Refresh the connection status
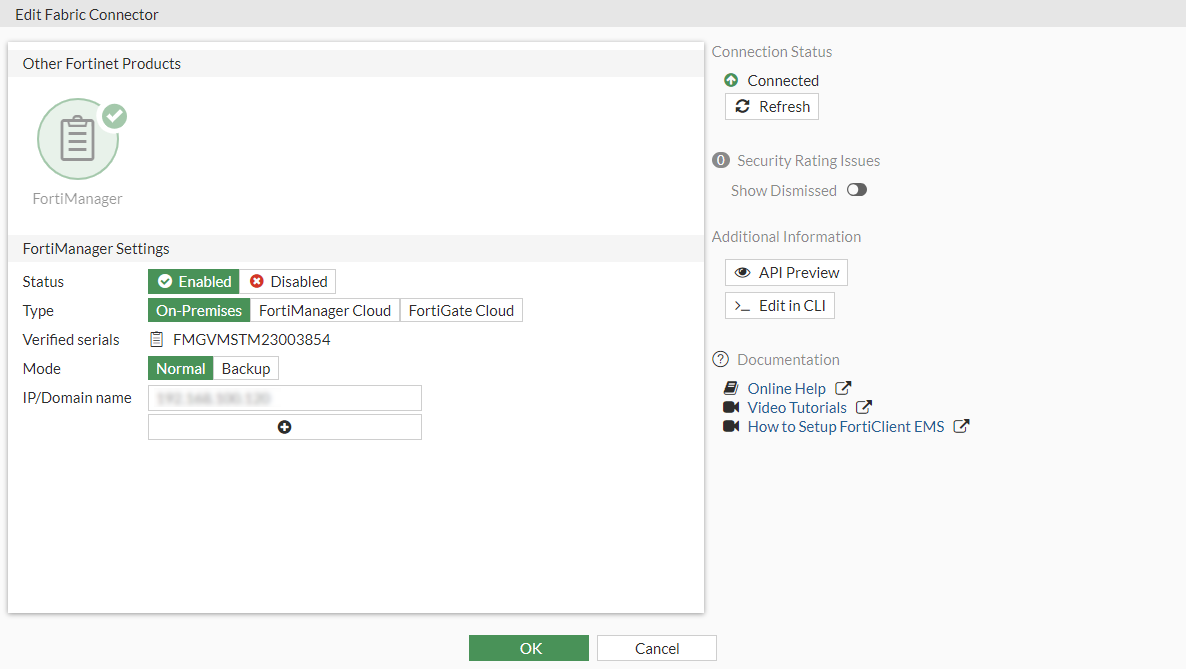The width and height of the screenshot is (1186, 669). tap(772, 107)
